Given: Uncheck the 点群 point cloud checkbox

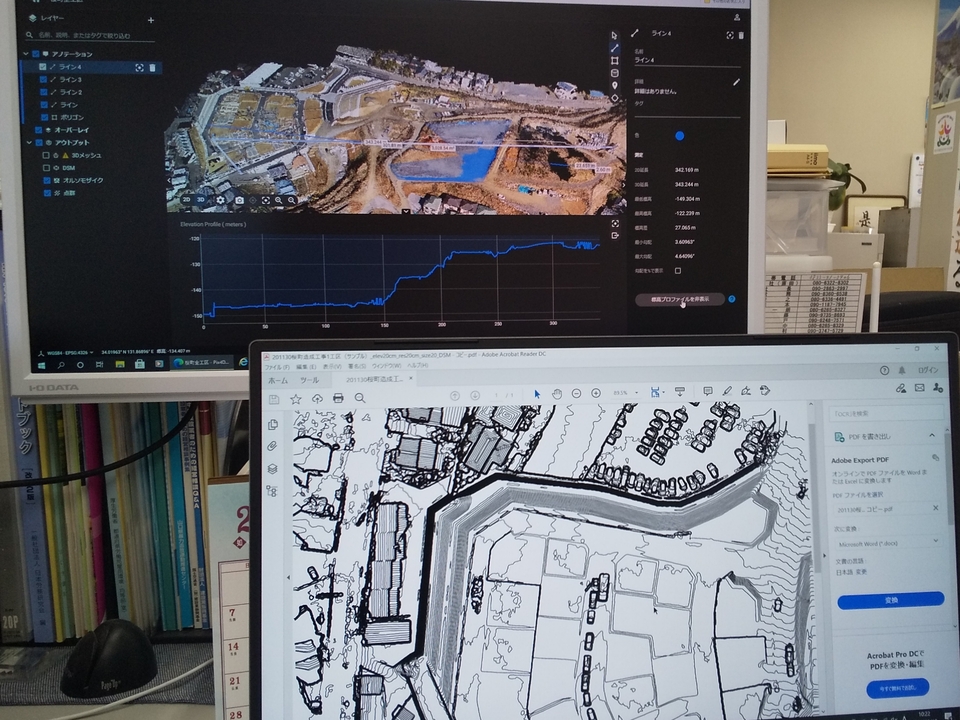Looking at the screenshot, I should coord(47,193).
